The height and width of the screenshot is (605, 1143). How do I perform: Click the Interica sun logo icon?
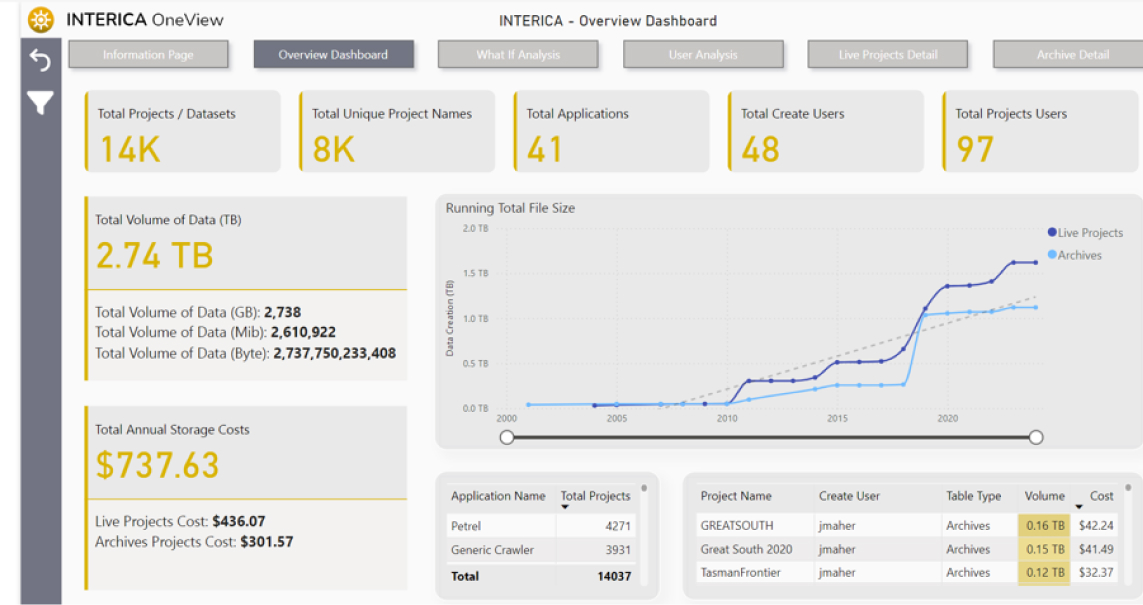41,19
